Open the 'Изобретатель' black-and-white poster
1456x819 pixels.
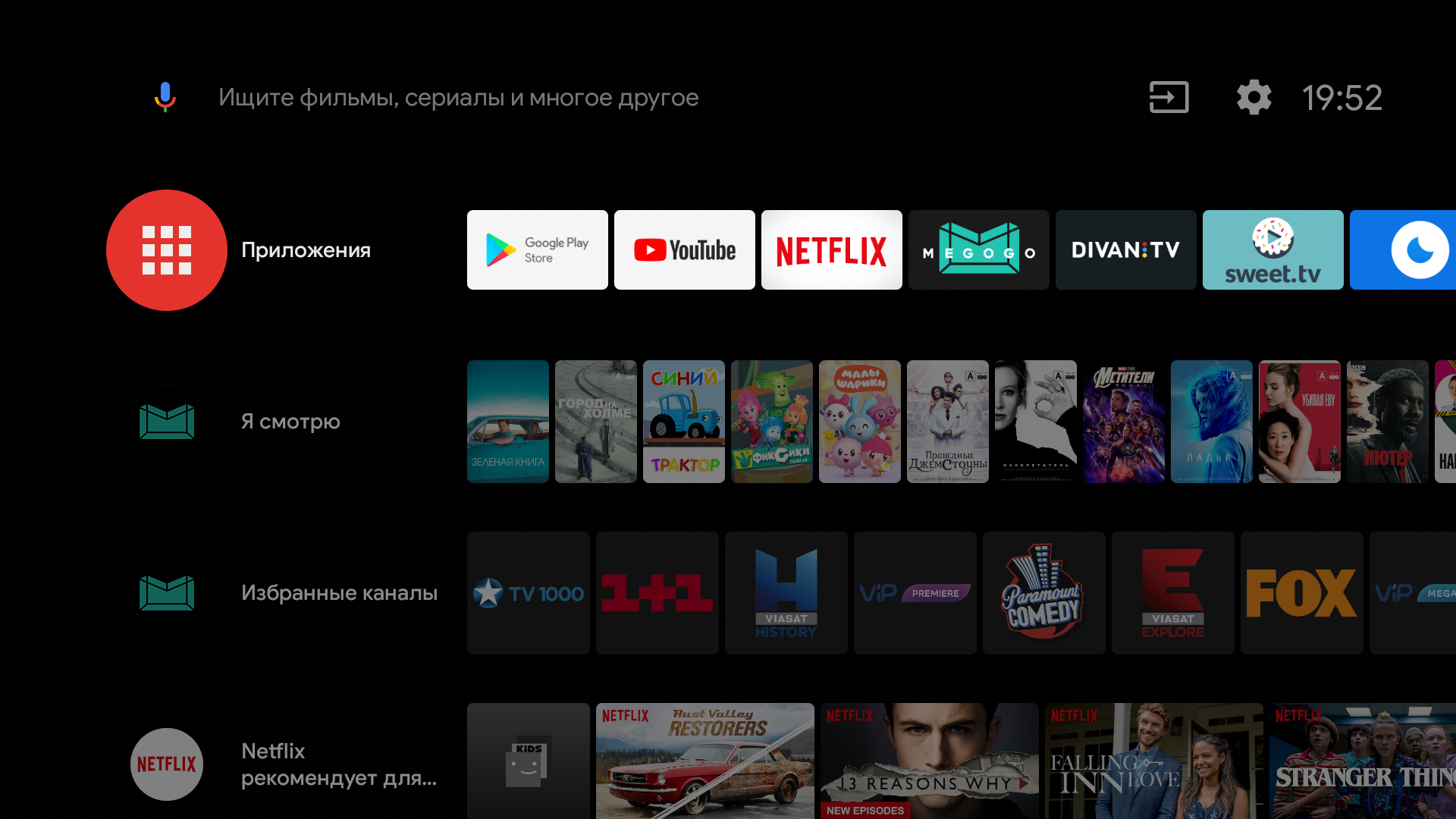coord(1036,422)
